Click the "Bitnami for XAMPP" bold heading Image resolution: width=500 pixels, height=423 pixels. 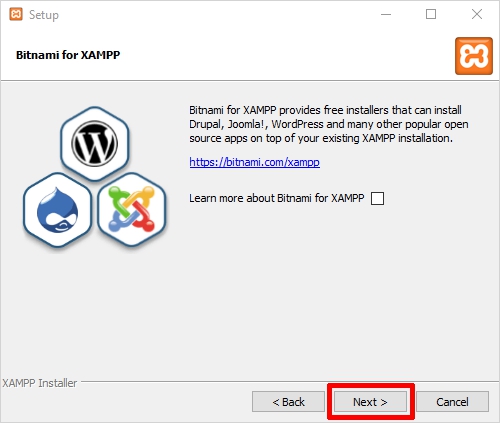pyautogui.click(x=68, y=55)
